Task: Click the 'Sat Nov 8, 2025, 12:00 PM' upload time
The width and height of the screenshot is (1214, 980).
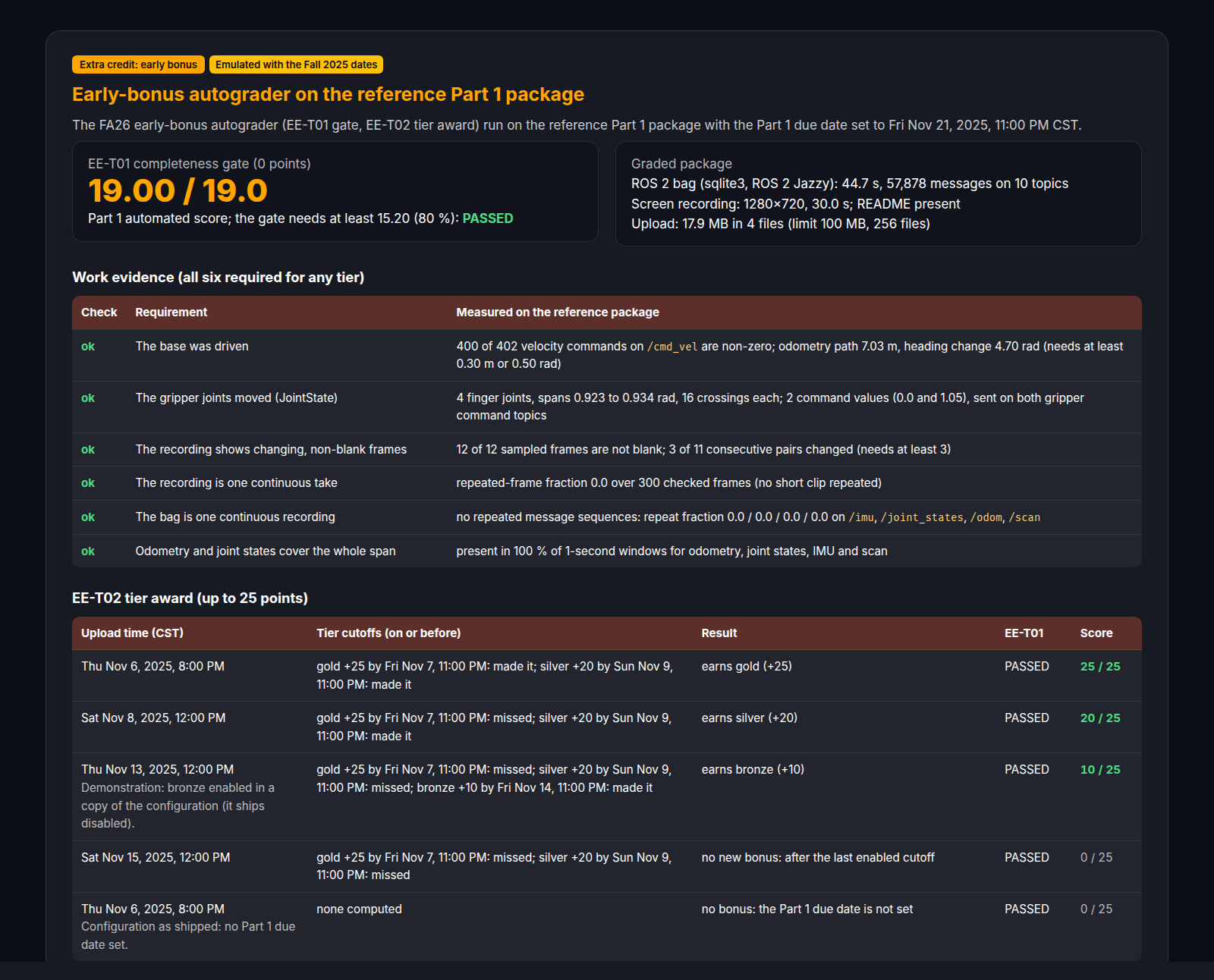Action: 153,718
